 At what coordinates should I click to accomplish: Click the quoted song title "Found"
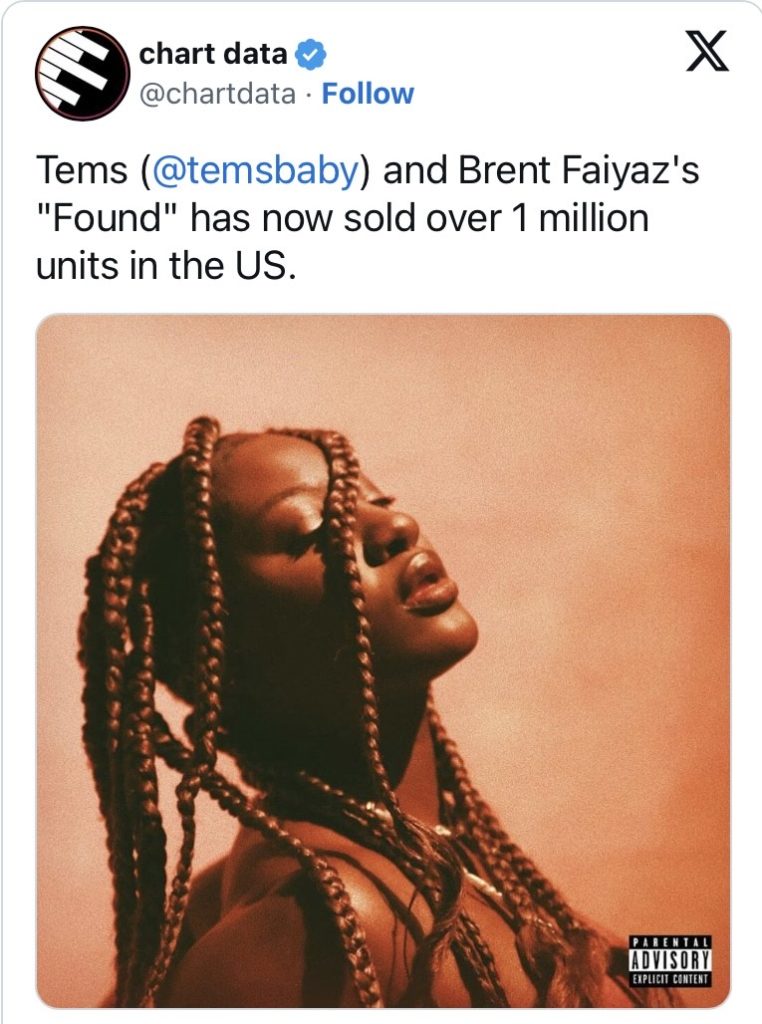108,217
